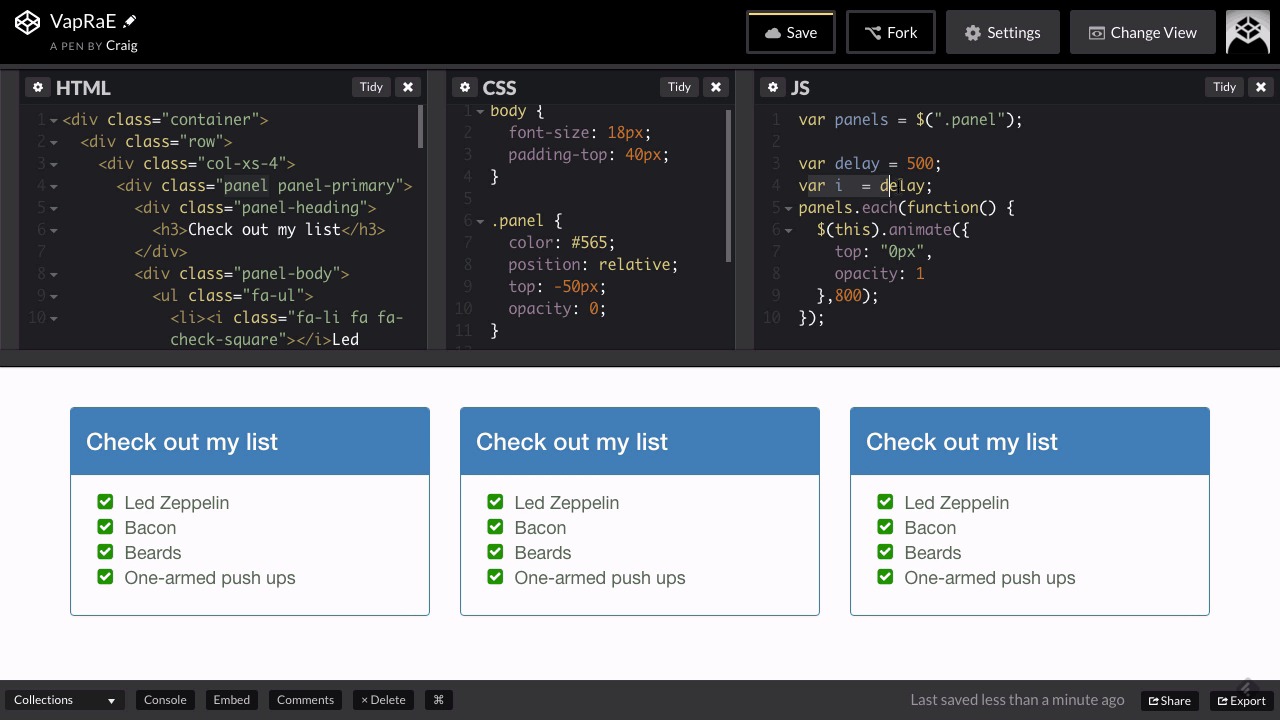Close the HTML editor panel
The height and width of the screenshot is (720, 1280).
click(408, 87)
